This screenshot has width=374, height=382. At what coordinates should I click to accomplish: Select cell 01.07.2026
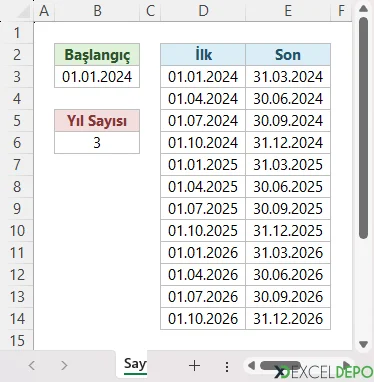pyautogui.click(x=203, y=296)
